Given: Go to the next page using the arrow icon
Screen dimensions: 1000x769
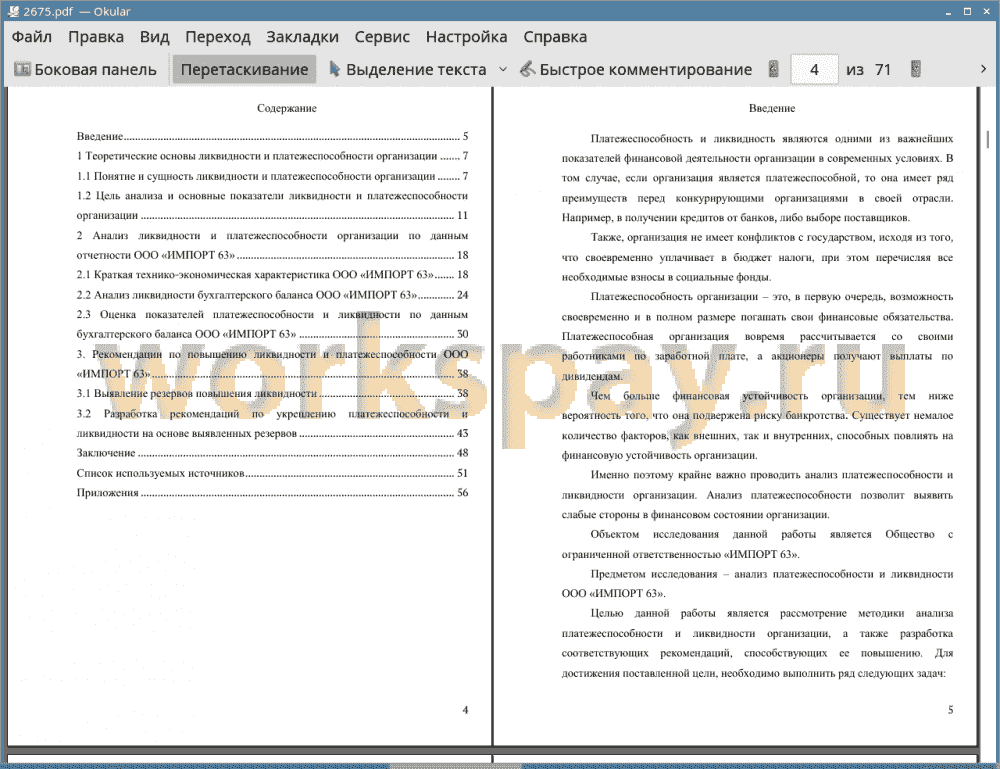Looking at the screenshot, I should coord(916,69).
